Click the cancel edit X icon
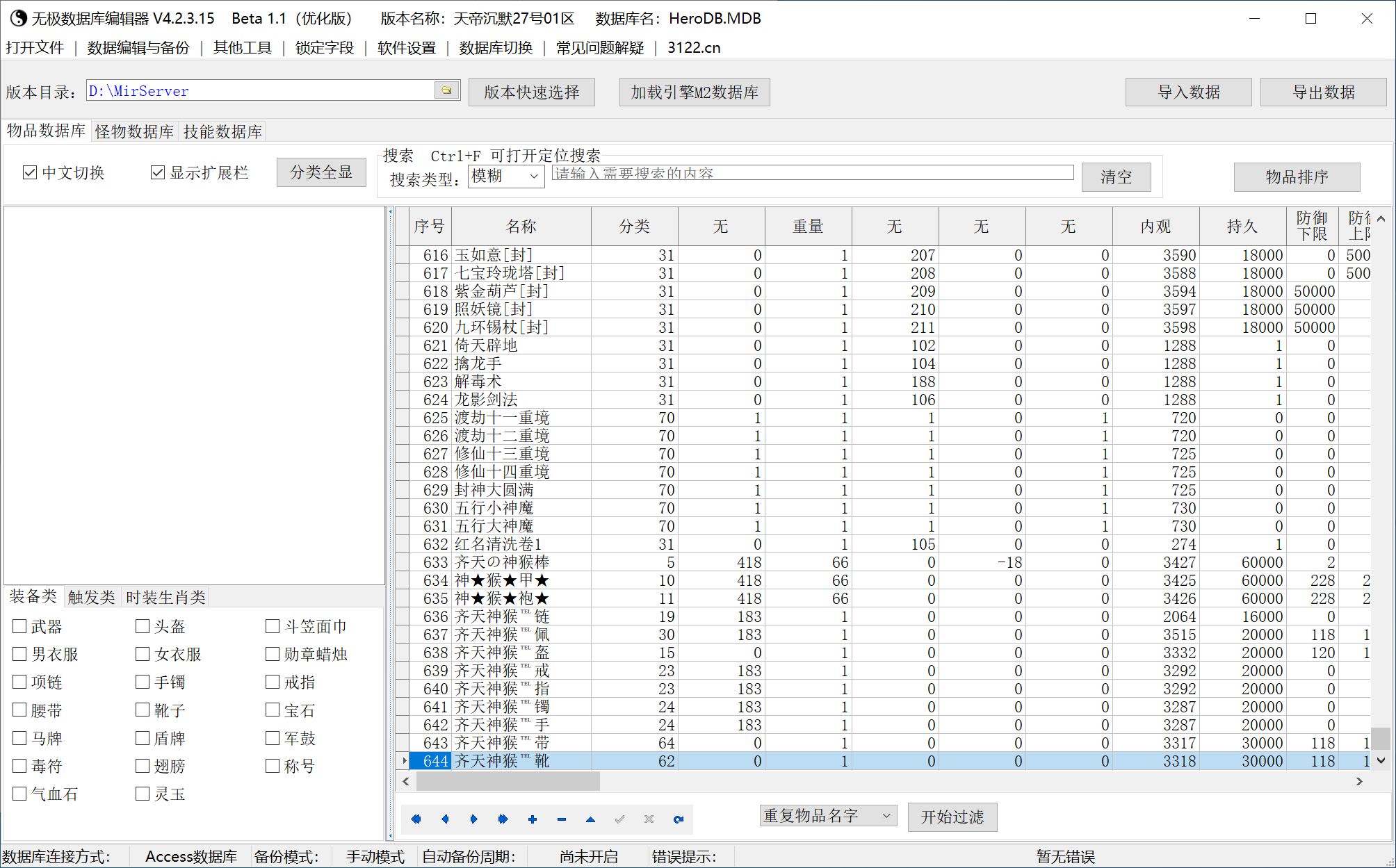The image size is (1396, 868). pos(649,819)
